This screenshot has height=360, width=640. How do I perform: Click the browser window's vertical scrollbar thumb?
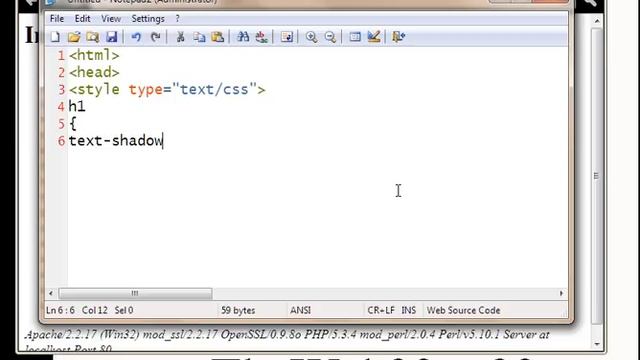tap(597, 176)
